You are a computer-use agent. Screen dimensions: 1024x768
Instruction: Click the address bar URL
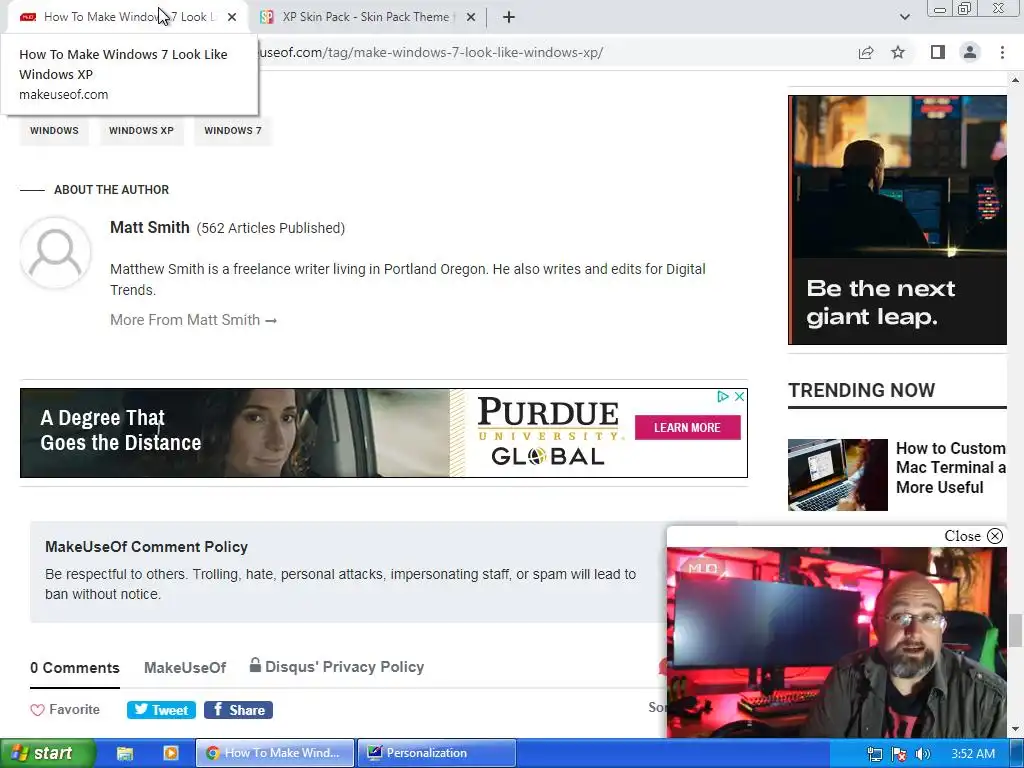tap(430, 52)
